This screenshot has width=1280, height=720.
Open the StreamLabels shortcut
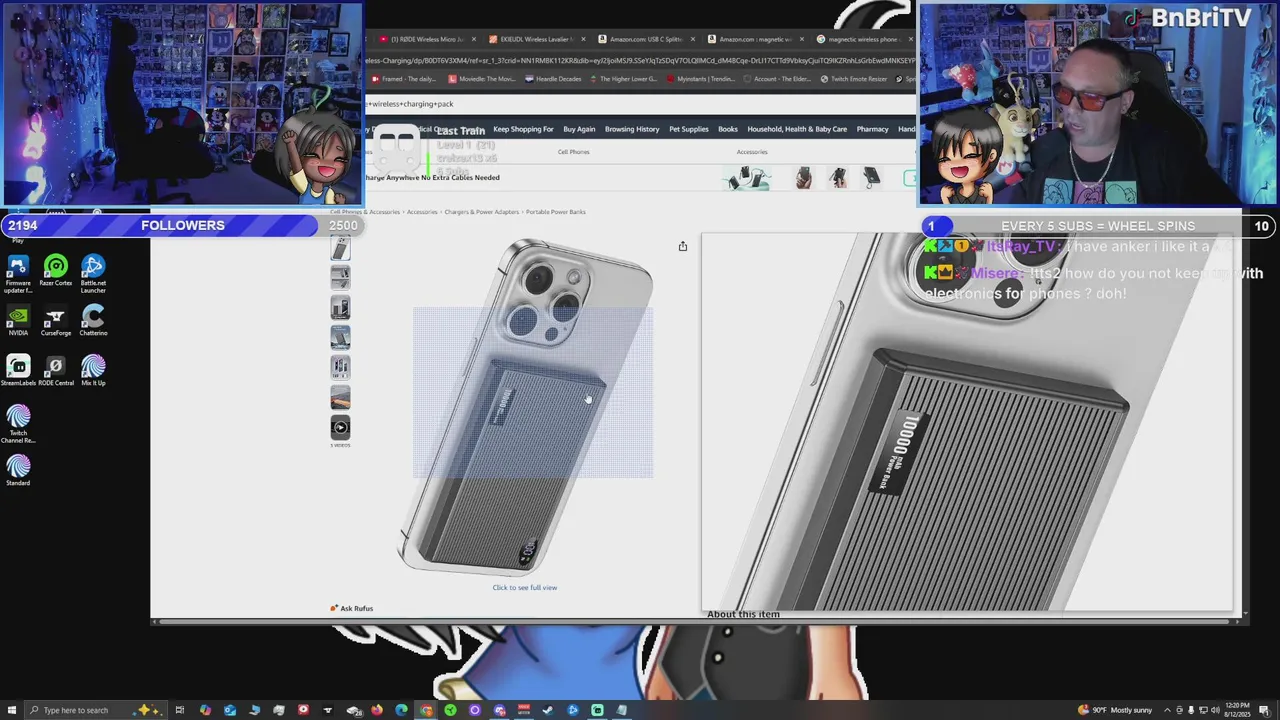coord(17,371)
